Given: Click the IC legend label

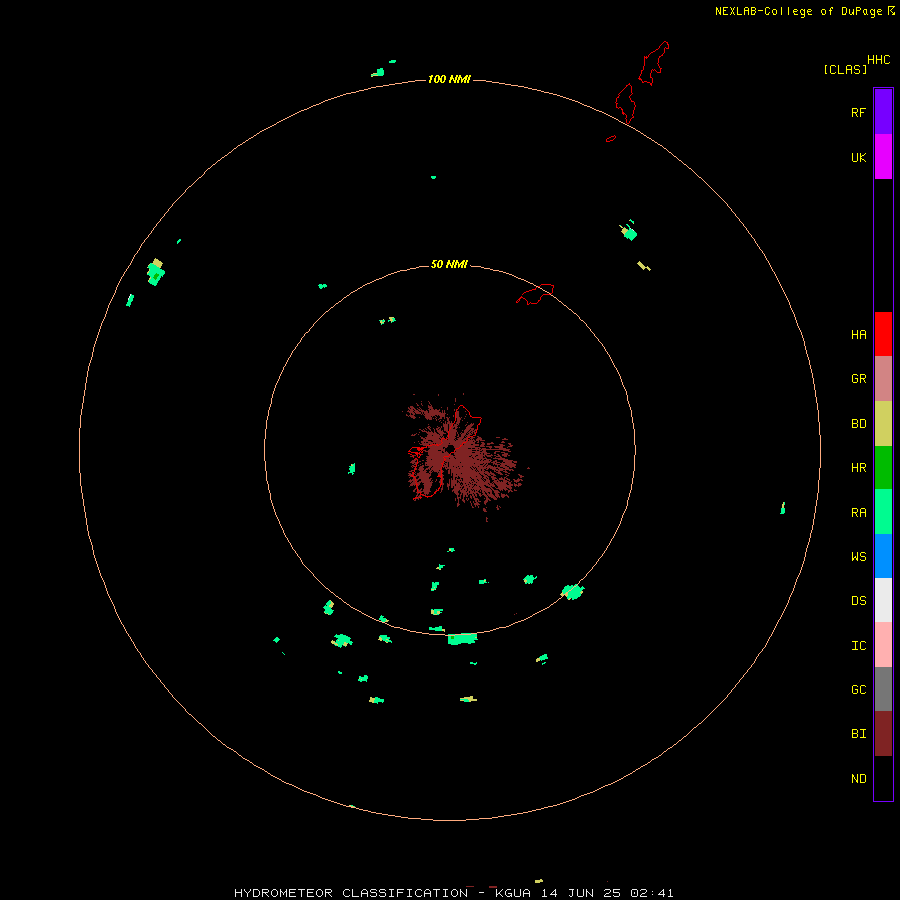Looking at the screenshot, I should click(x=858, y=645).
